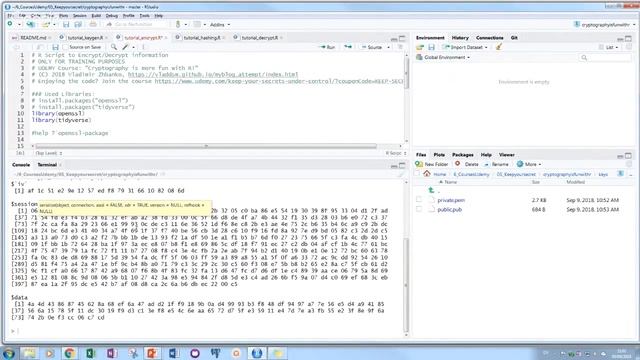Open the Addins dropdown
The height and width of the screenshot is (360, 640).
220,24
